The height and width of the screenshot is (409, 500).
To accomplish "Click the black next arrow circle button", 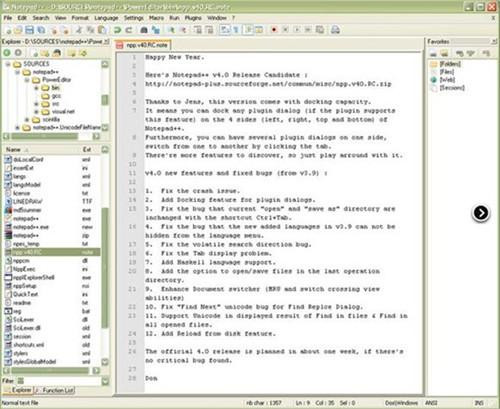I will (x=481, y=213).
